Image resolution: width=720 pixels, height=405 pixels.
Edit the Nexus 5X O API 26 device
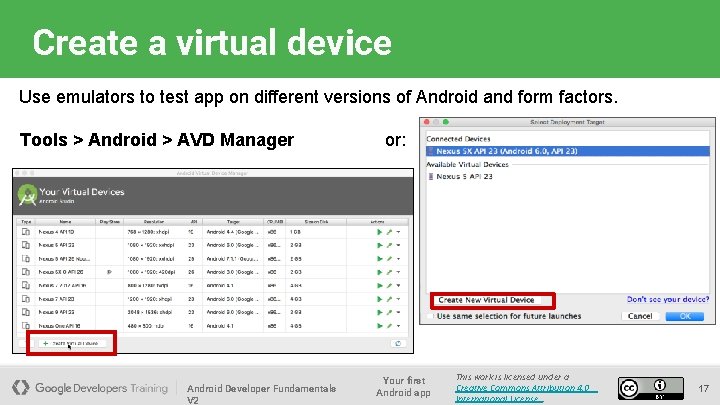(x=389, y=272)
